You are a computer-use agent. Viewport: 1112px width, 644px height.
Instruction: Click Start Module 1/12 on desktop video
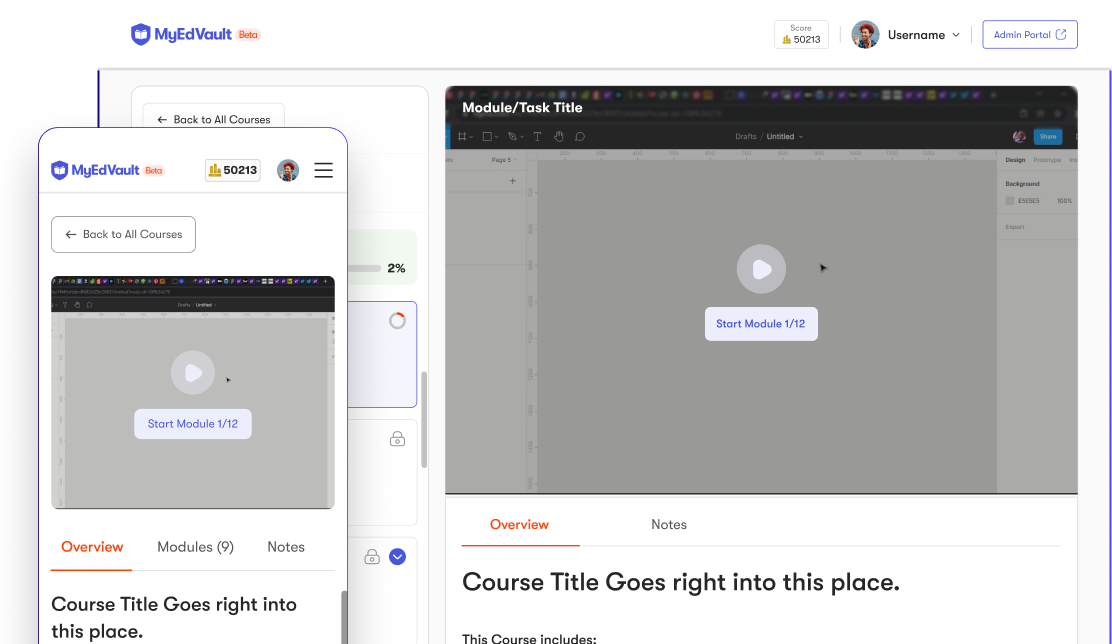coord(761,323)
